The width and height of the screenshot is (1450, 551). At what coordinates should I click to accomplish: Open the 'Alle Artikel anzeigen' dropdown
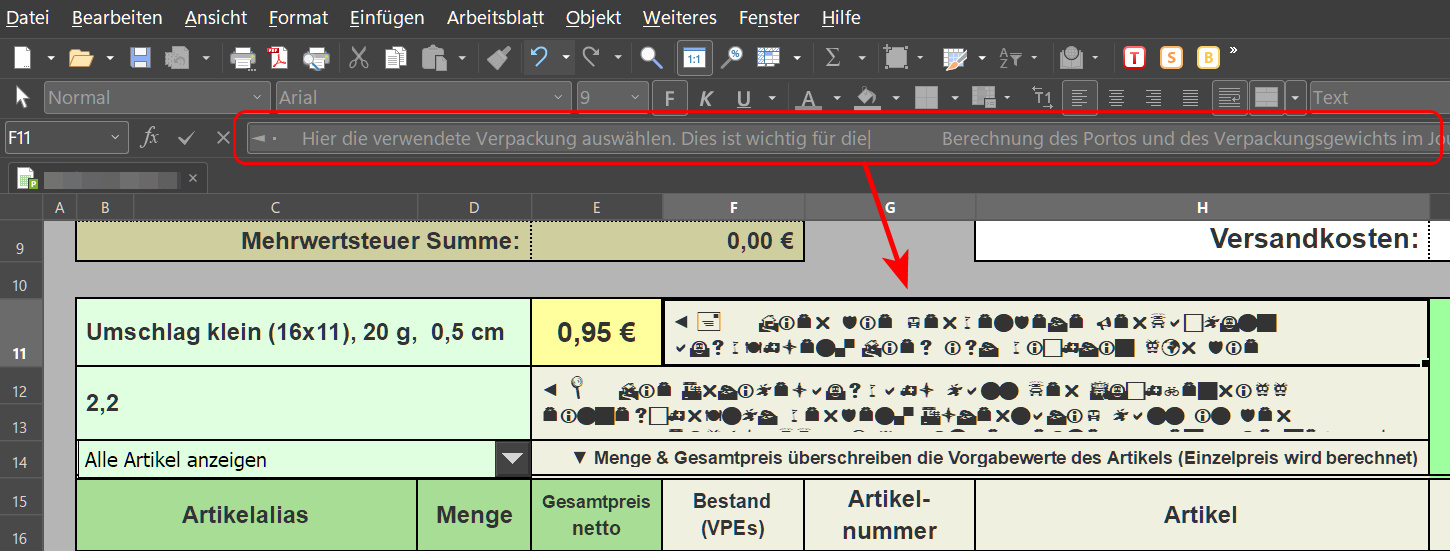click(x=512, y=460)
